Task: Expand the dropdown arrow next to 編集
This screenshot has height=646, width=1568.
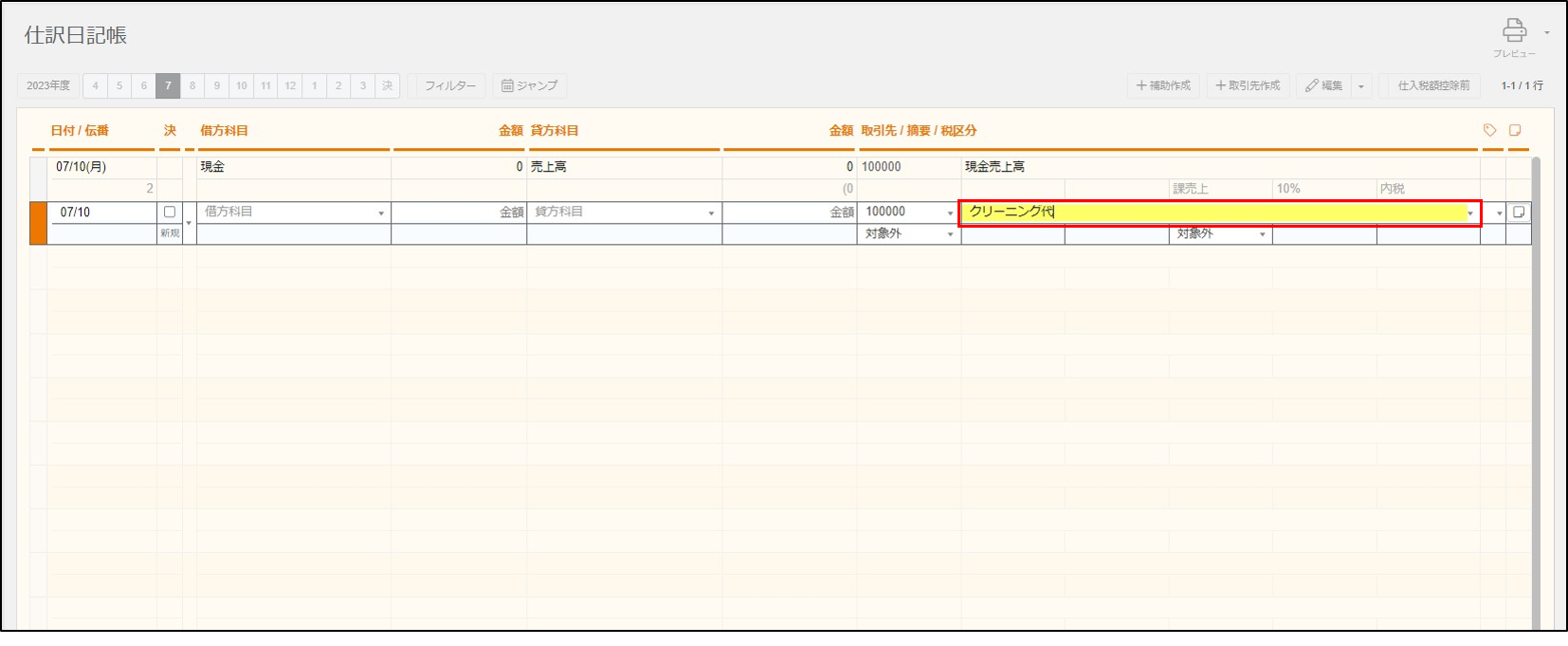Action: [1361, 86]
